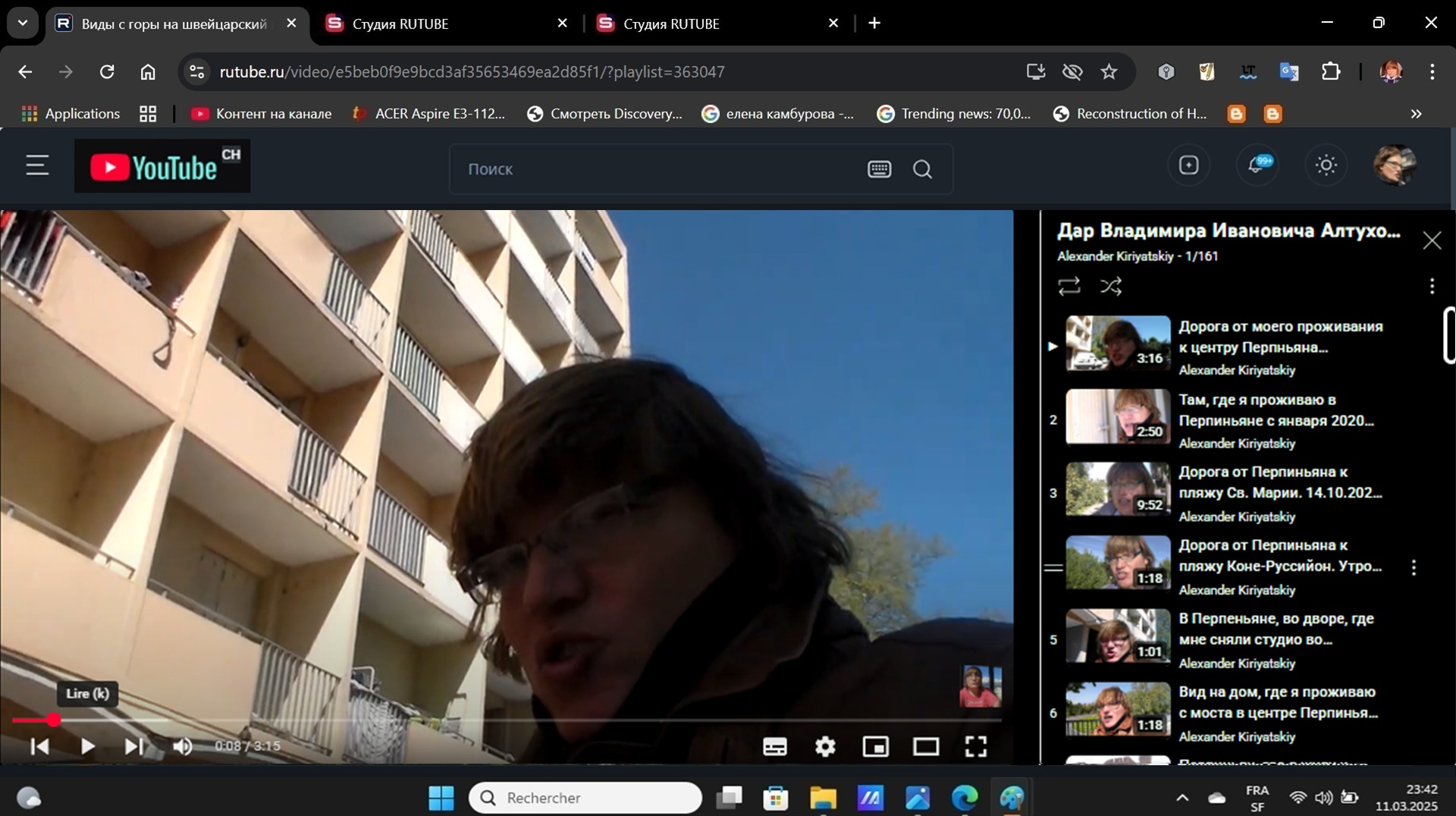Screen dimensions: 1456x816
Task: Open playlist three-dot options menu
Action: pyautogui.click(x=1431, y=286)
